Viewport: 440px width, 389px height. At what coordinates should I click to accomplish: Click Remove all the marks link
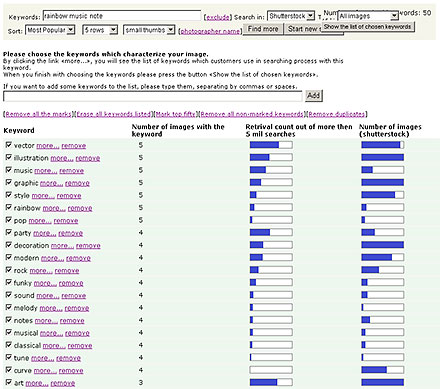pos(38,114)
